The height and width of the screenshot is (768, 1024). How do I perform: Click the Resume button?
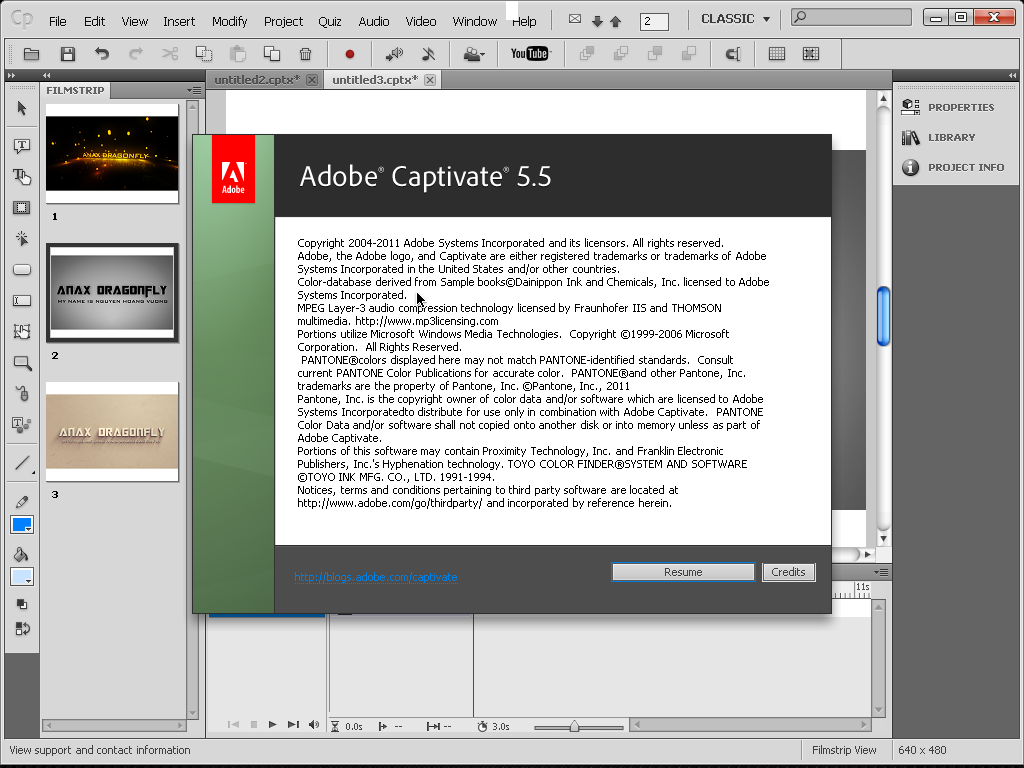683,572
